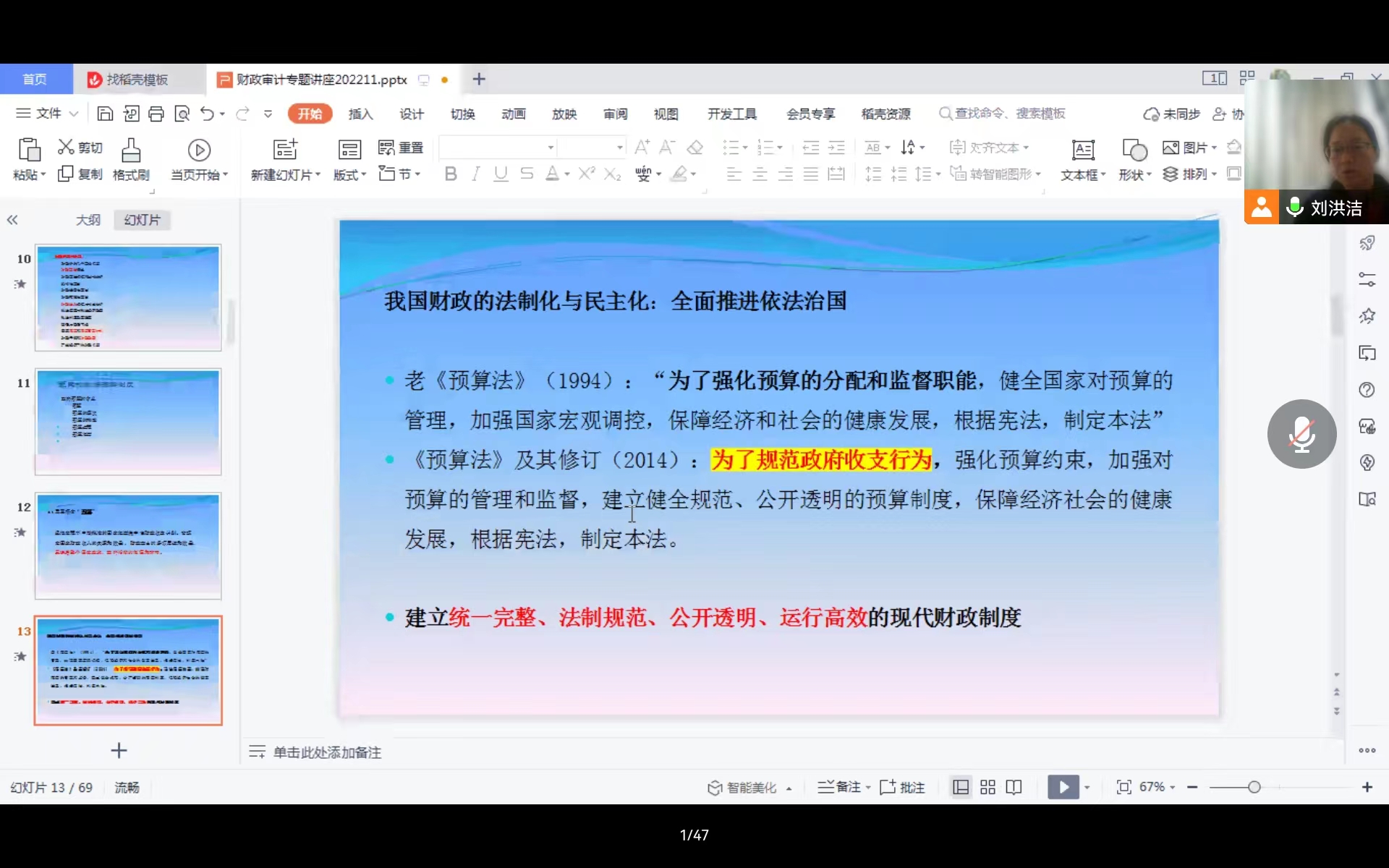Click the large microphone mute button
Viewport: 1389px width, 868px height.
(1301, 434)
